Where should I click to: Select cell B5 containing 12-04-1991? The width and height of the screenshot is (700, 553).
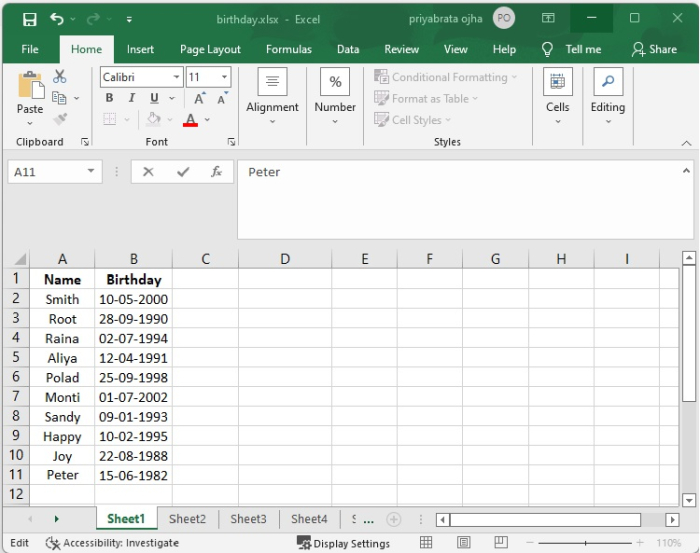pos(133,358)
